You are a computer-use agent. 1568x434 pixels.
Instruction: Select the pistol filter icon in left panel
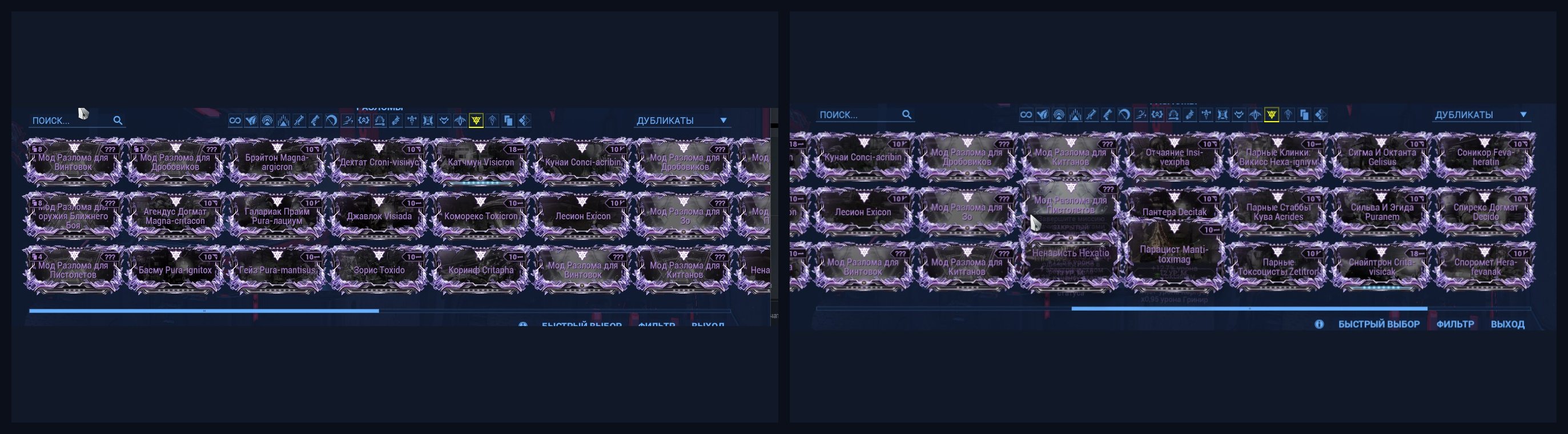pos(315,120)
